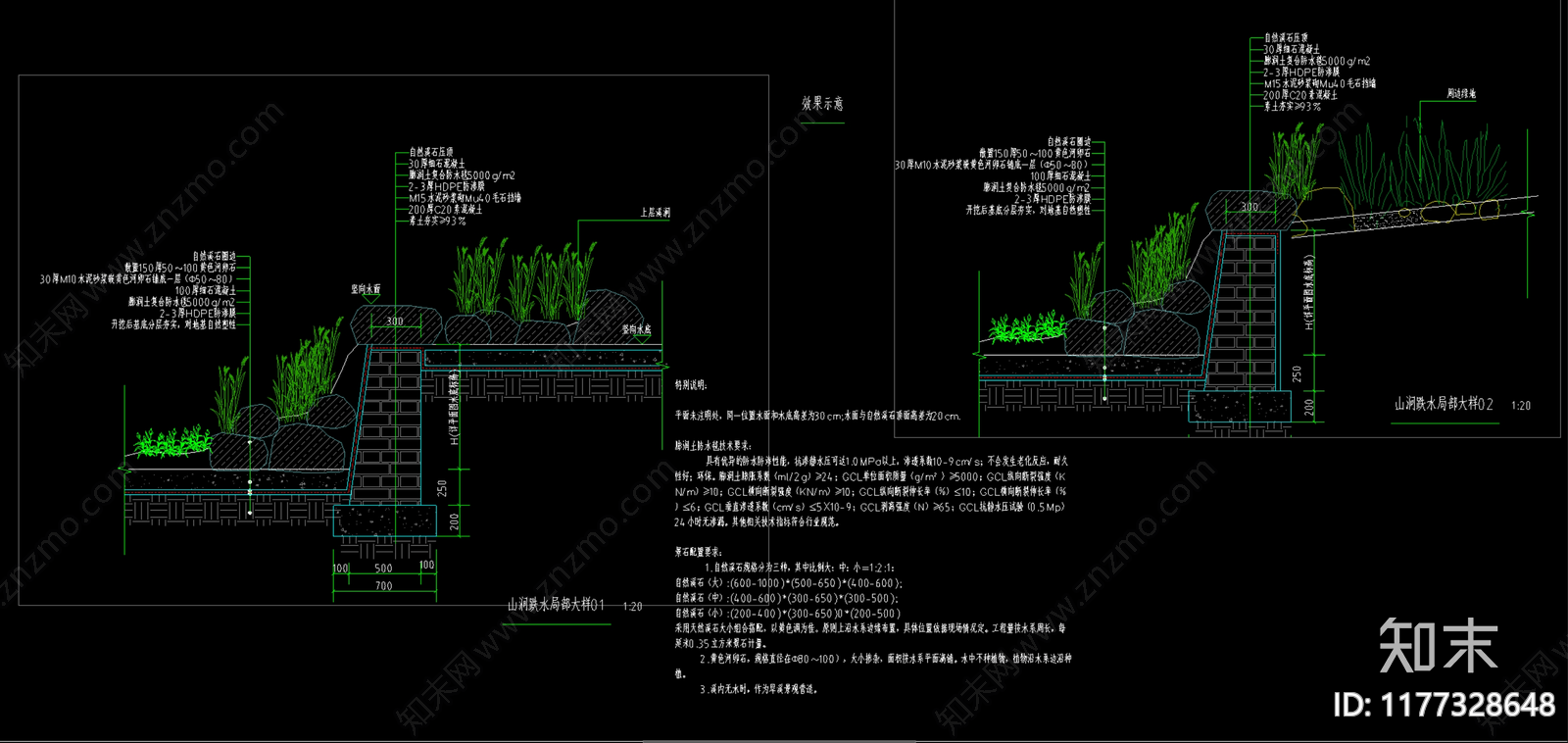Click the 素土夯实≥93% note in detail 02
Screen dimensions: 1568x743
pos(1293,107)
